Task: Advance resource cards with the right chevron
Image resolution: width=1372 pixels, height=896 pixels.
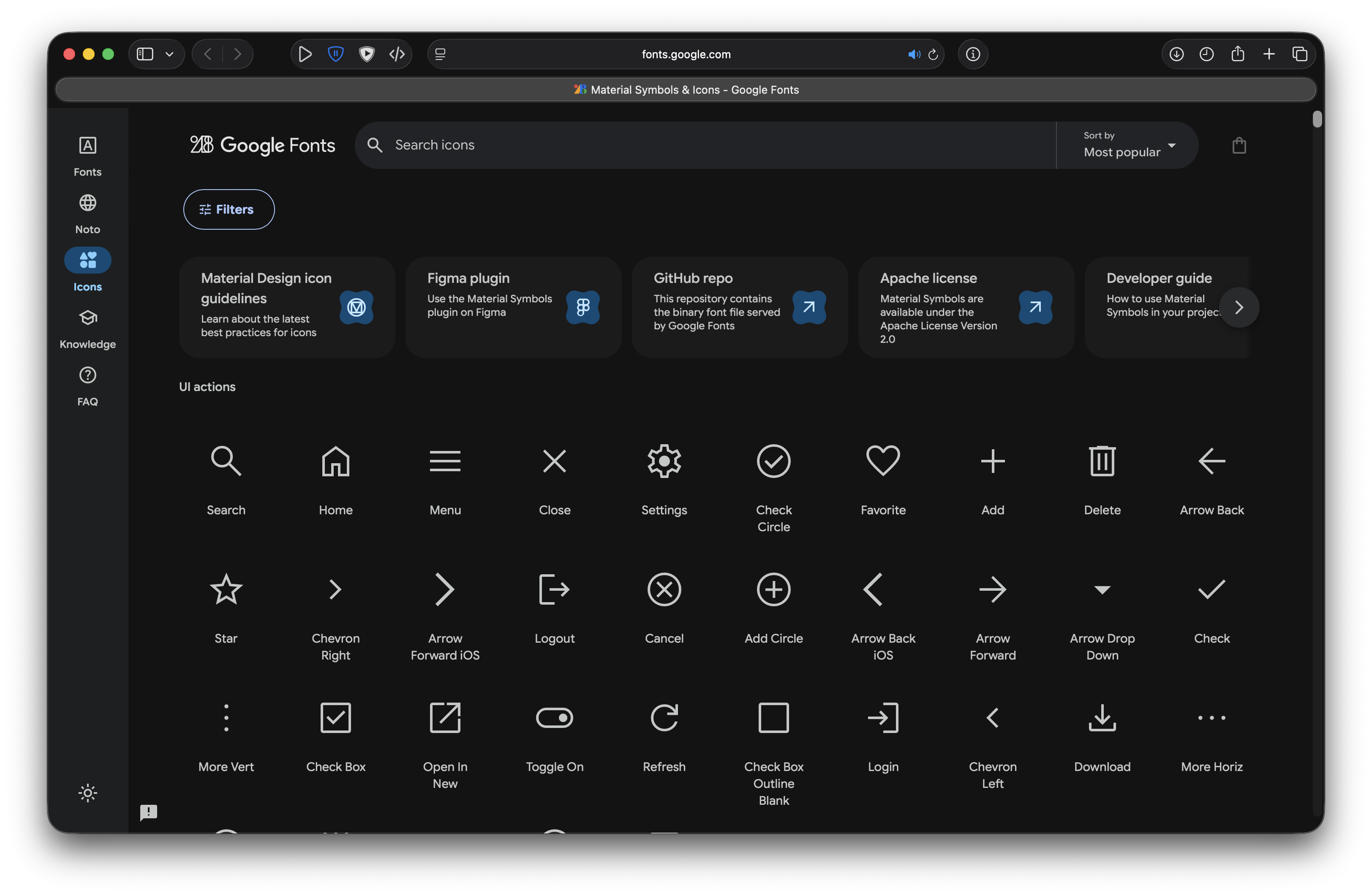Action: tap(1239, 307)
